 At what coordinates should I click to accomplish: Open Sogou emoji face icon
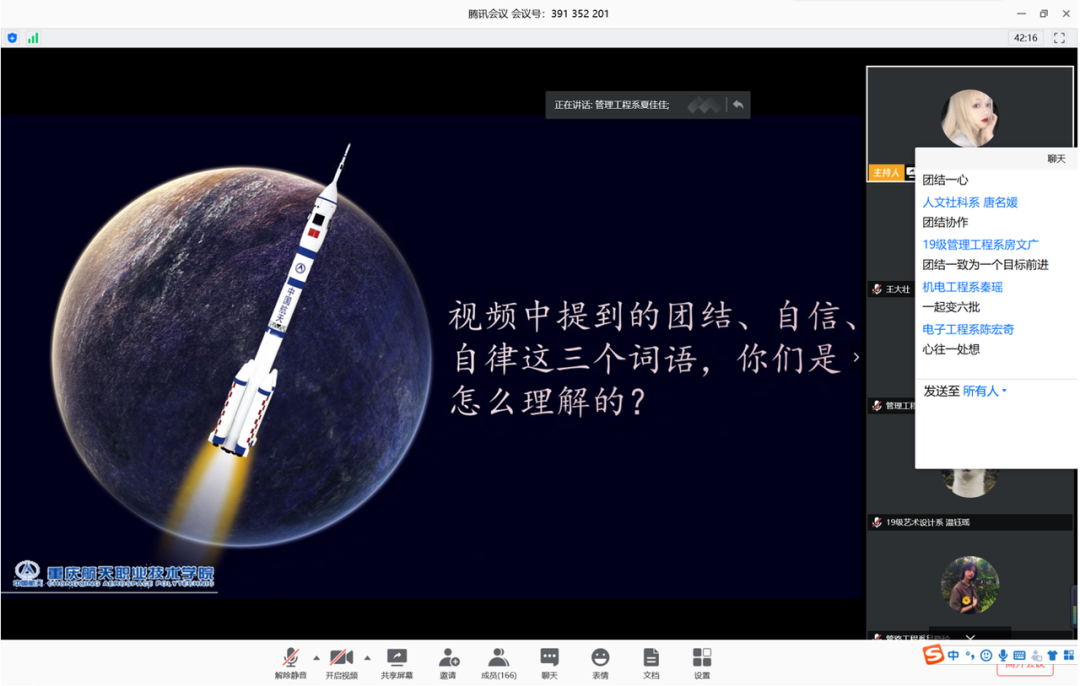tap(986, 655)
